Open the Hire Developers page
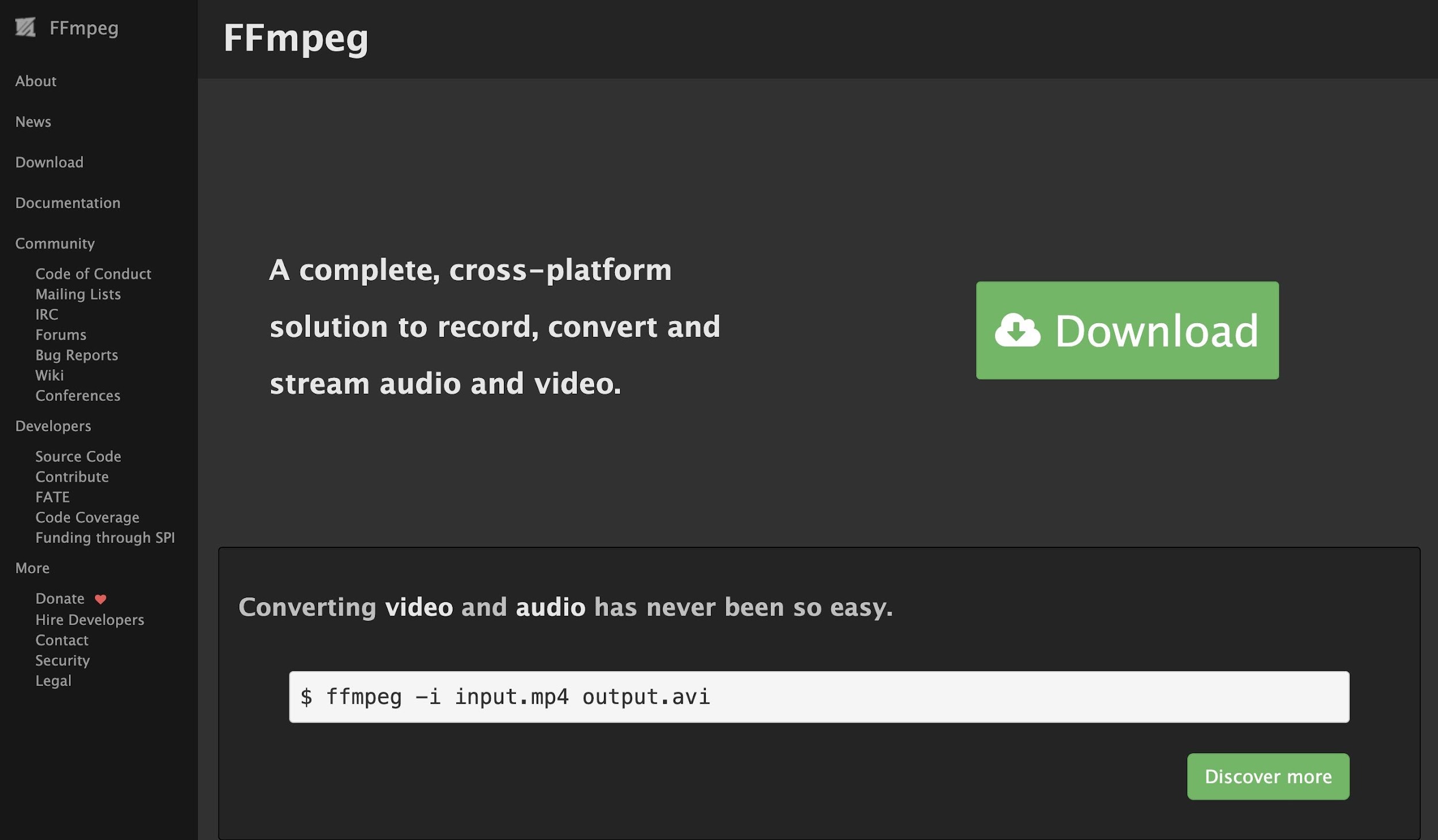Screen dimensions: 1438x840 coord(90,619)
